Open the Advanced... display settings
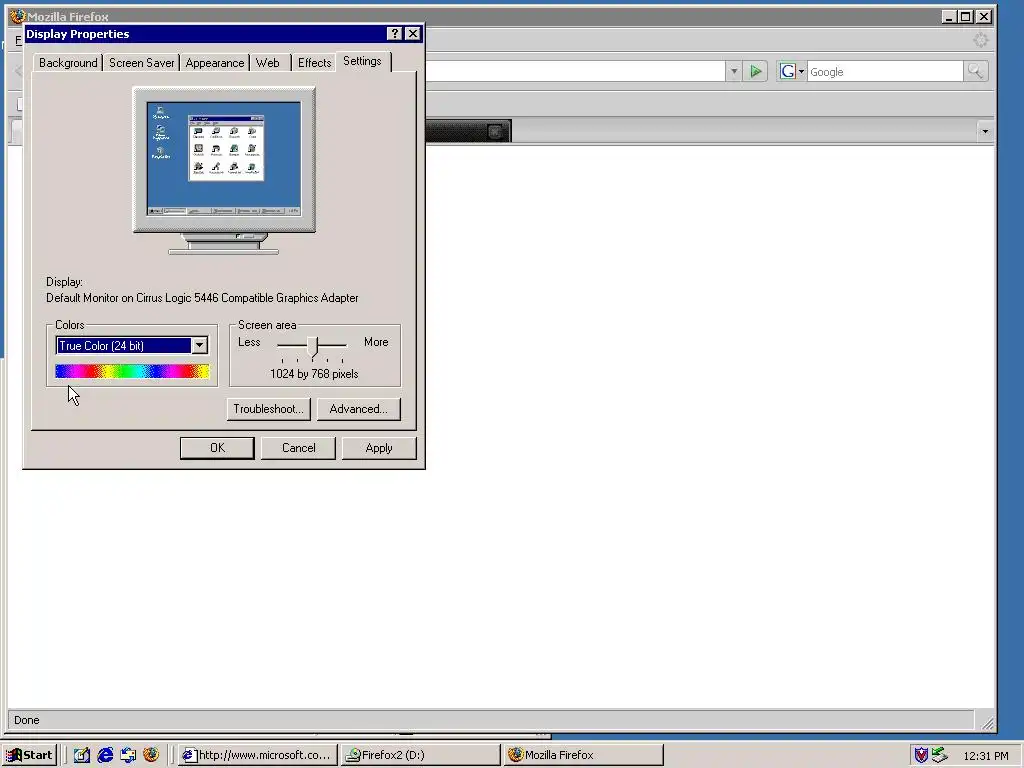The image size is (1024, 768). [359, 409]
